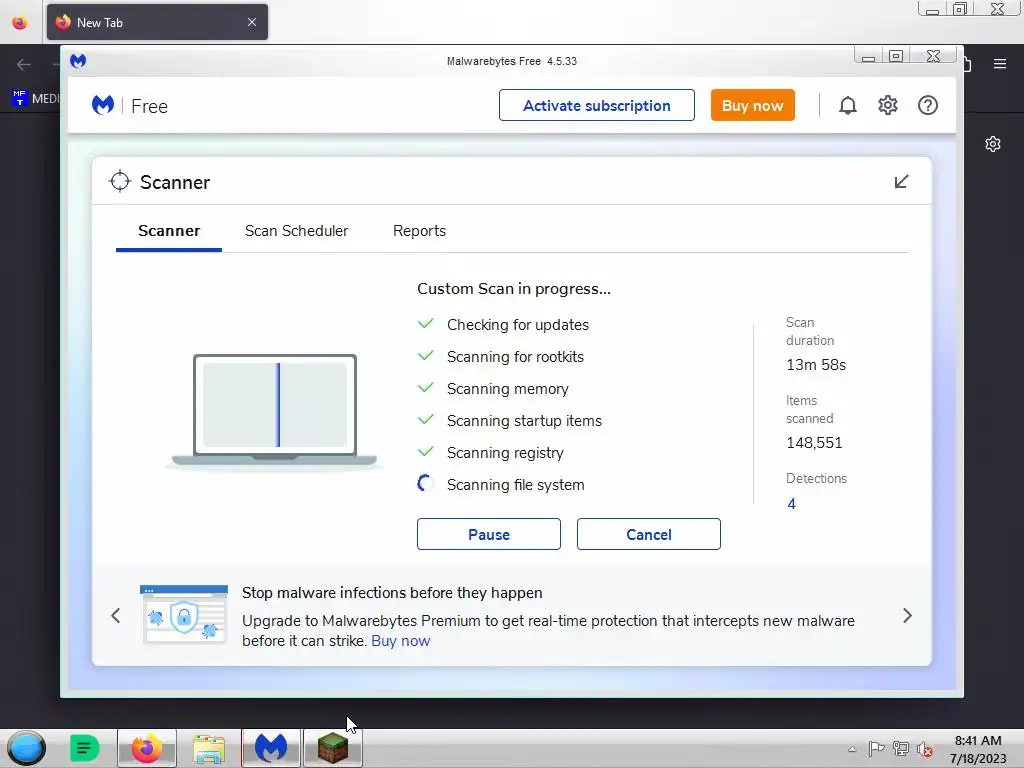Click the checkmark beside Scanning startup items
The height and width of the screenshot is (768, 1024).
[x=426, y=420]
